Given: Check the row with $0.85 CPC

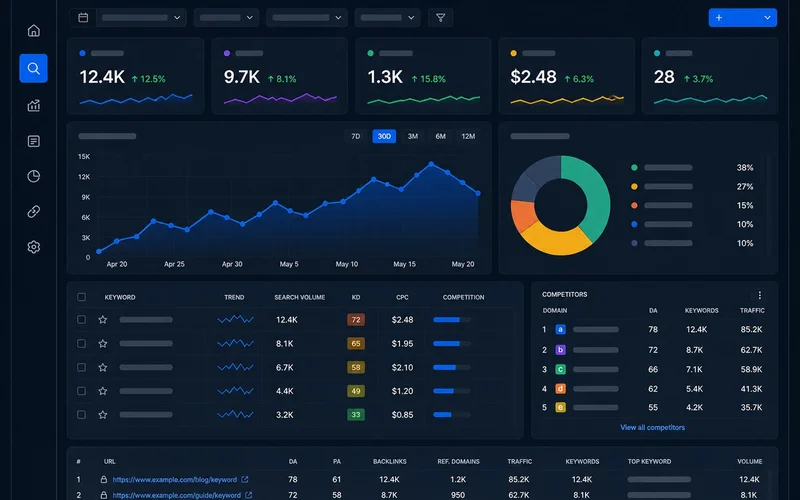Looking at the screenshot, I should [x=81, y=415].
